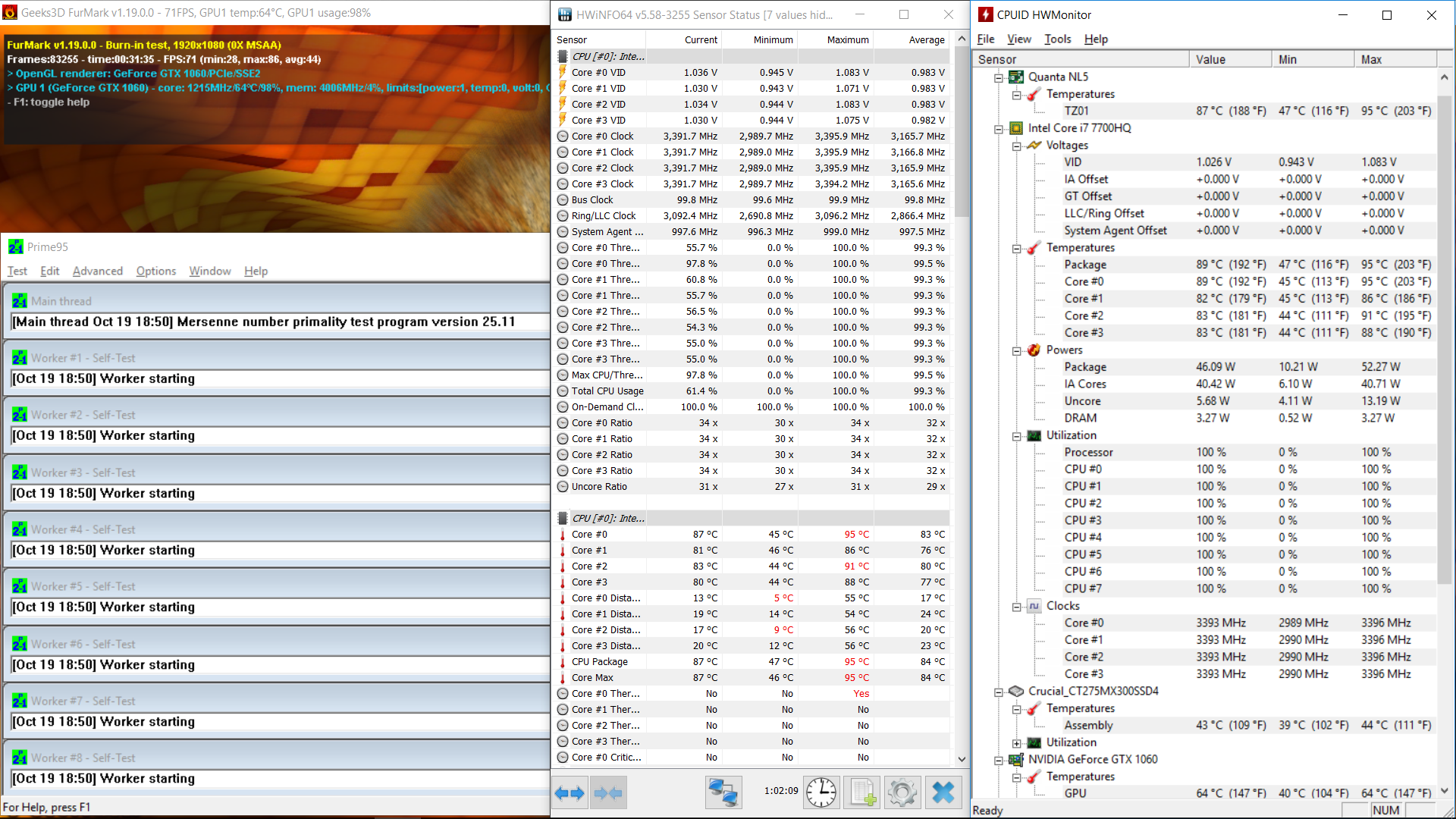Click the Quanta NL5 motherboard icon in HWMonitor
The image size is (1456, 819).
pyautogui.click(x=1016, y=77)
